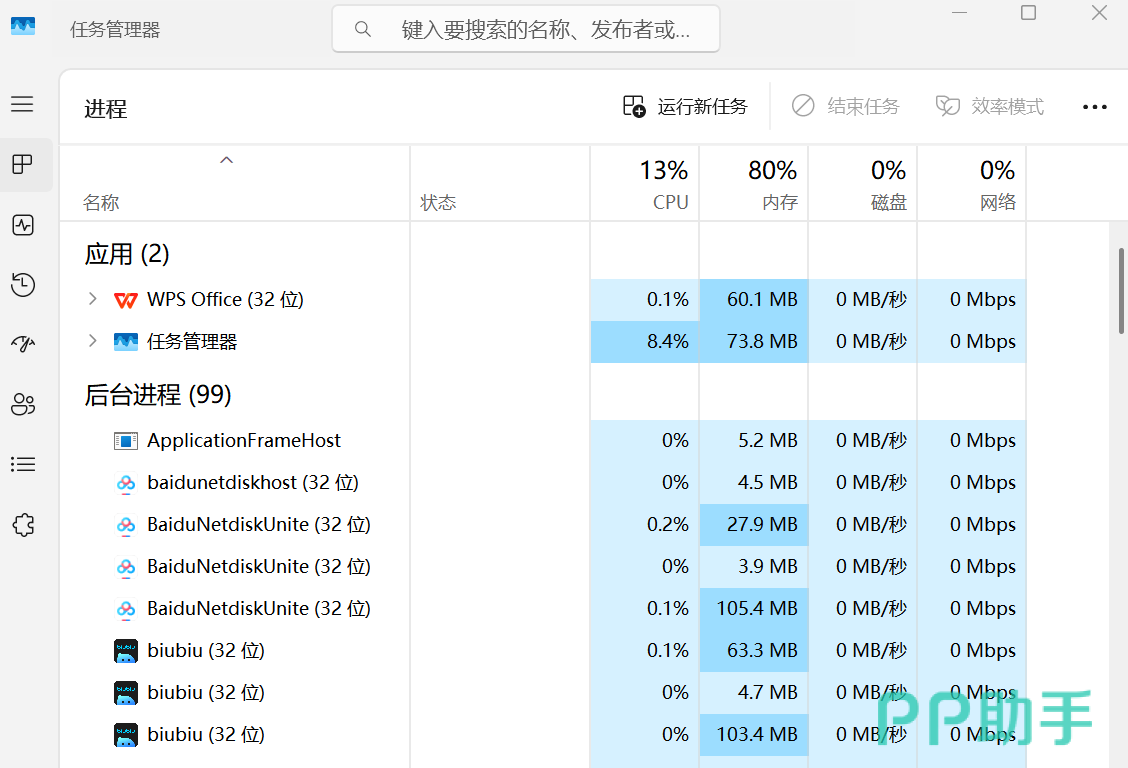Image resolution: width=1128 pixels, height=768 pixels.
Task: Sort by the 0% 网络 network column header
Action: pyautogui.click(x=972, y=184)
